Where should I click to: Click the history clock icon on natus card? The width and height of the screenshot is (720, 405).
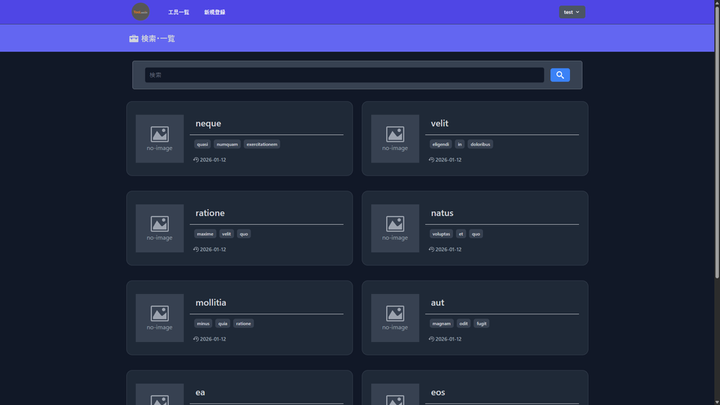432,249
